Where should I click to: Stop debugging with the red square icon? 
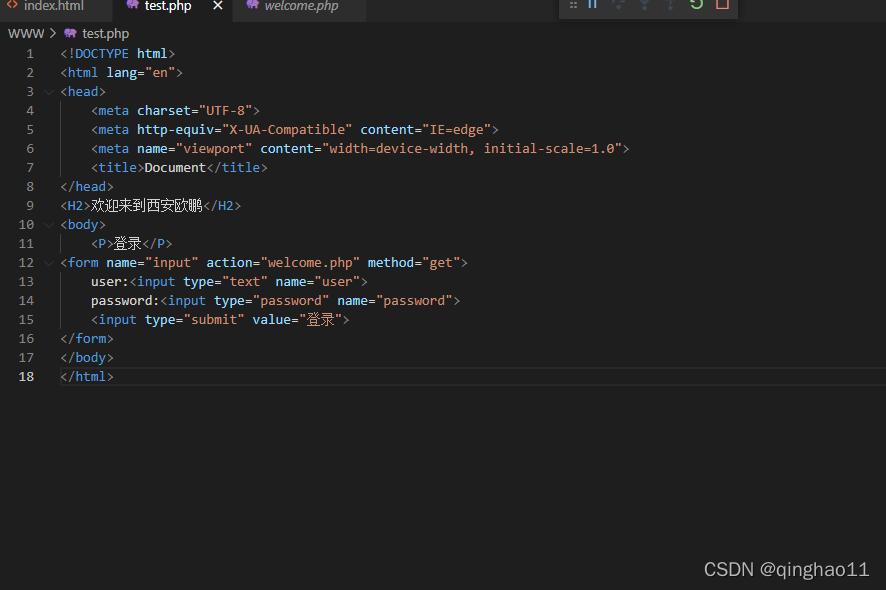[722, 5]
